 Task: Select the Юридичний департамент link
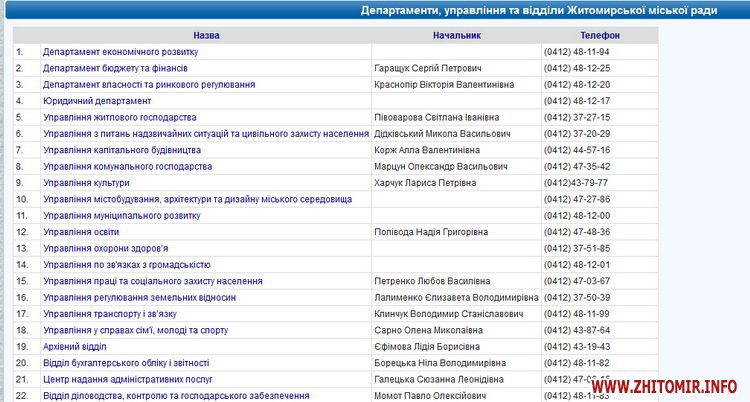pos(97,101)
